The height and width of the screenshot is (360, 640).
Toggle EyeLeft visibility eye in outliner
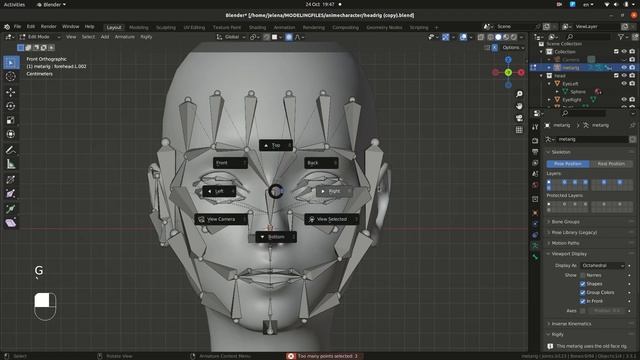click(624, 83)
